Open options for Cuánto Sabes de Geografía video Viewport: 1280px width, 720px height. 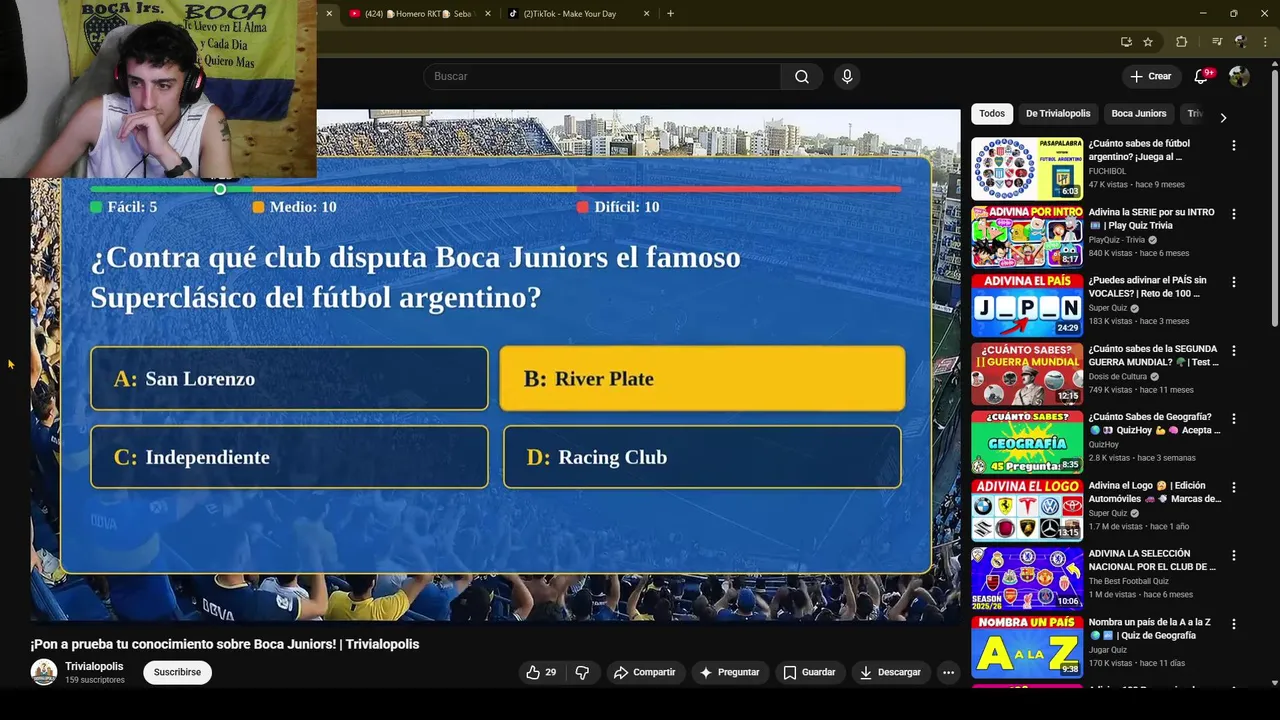(1233, 419)
